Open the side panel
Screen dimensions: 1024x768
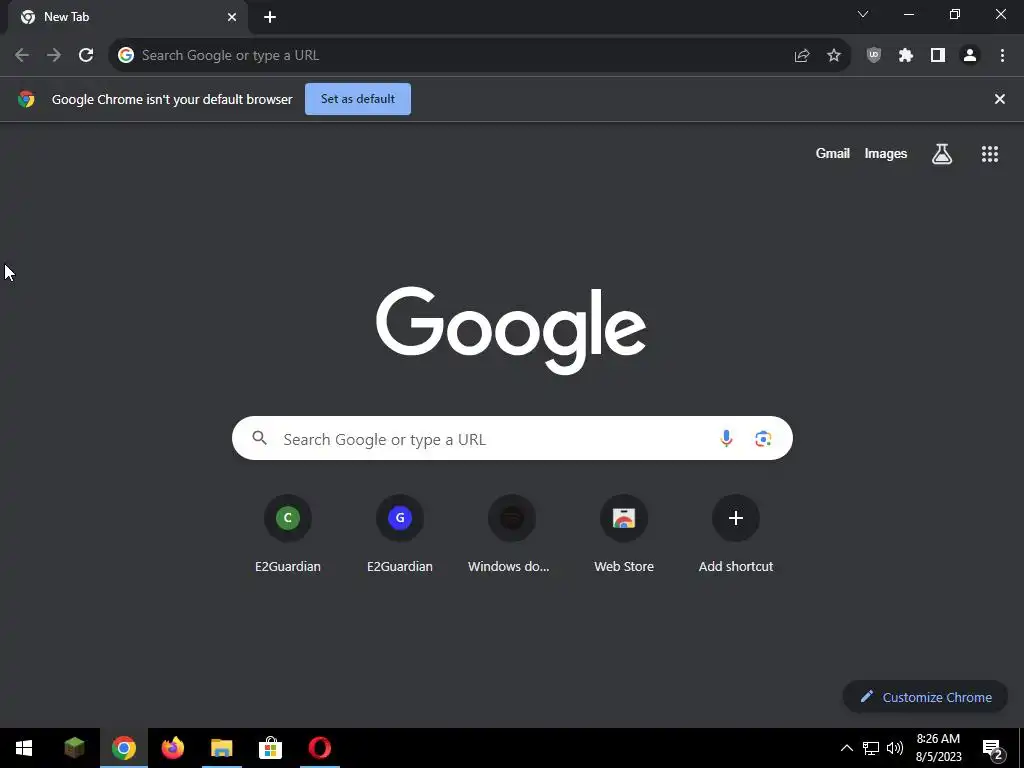[x=938, y=56]
